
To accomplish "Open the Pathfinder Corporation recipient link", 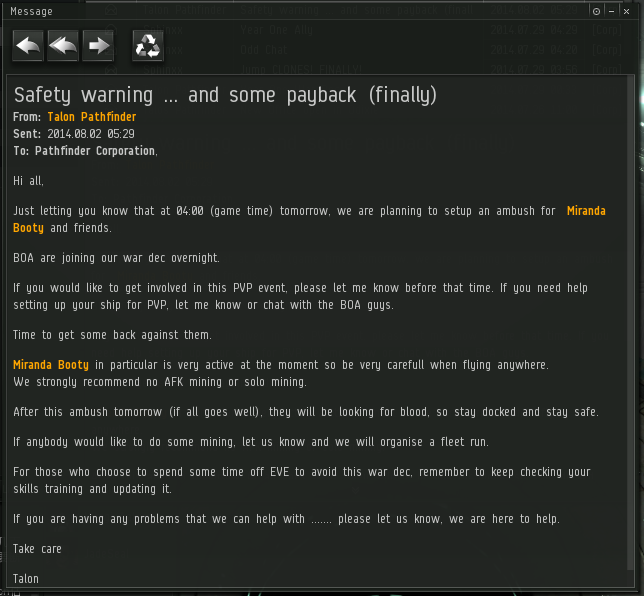I will point(95,151).
